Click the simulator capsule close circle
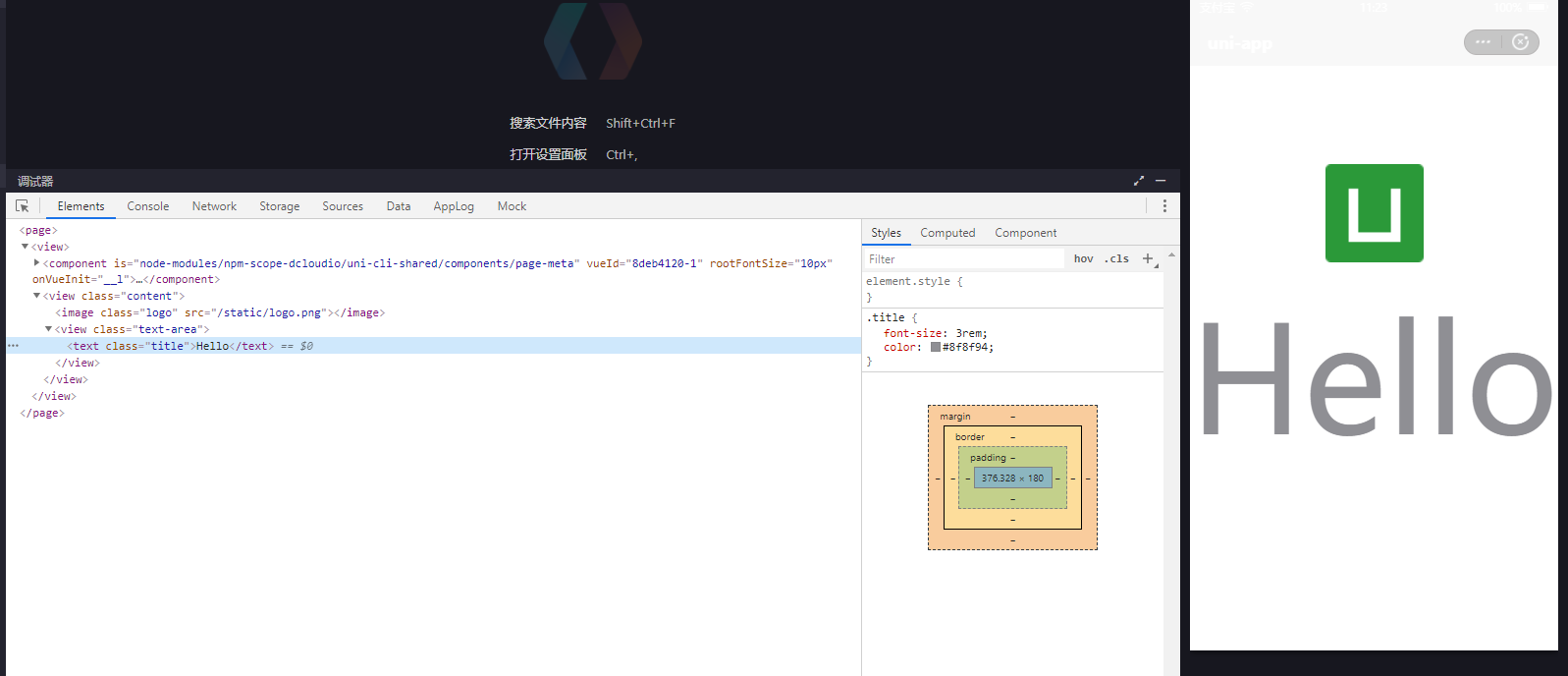Image resolution: width=1568 pixels, height=676 pixels. click(1521, 42)
